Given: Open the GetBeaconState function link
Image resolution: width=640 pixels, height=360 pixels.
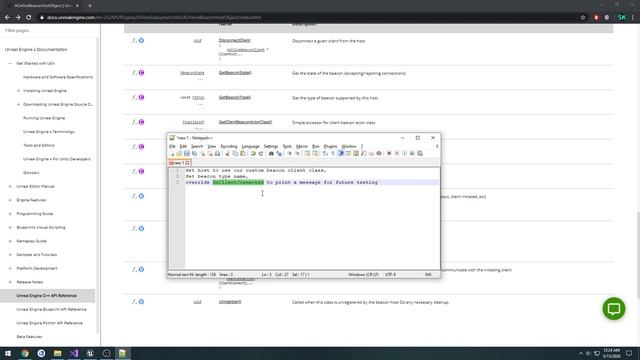Looking at the screenshot, I should coord(235,73).
